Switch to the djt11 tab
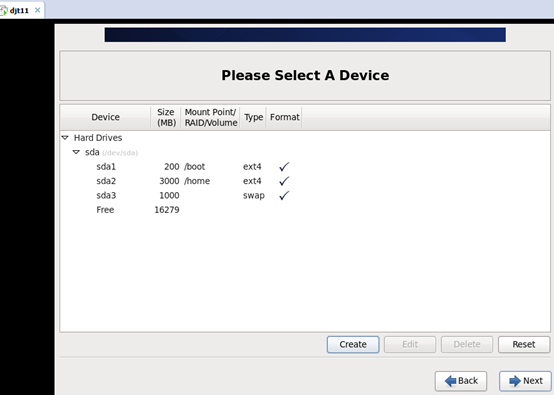 pos(19,10)
